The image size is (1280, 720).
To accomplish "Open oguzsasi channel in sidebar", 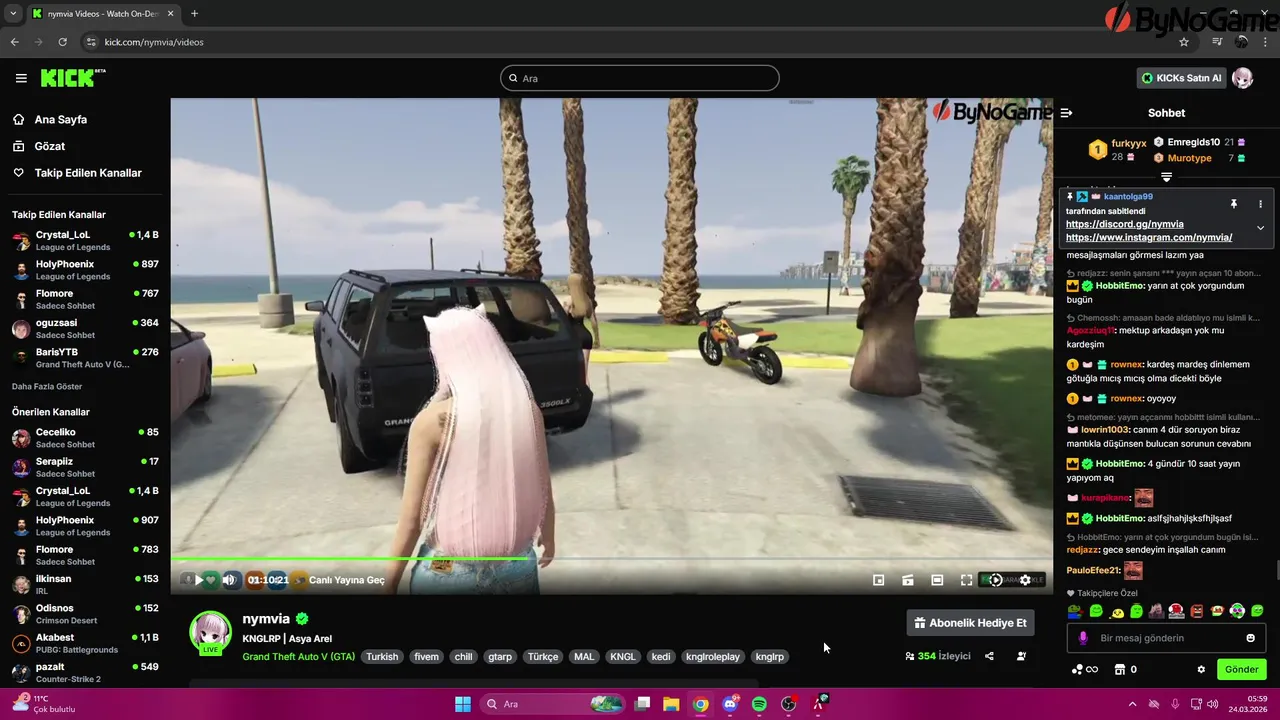I will 85,328.
